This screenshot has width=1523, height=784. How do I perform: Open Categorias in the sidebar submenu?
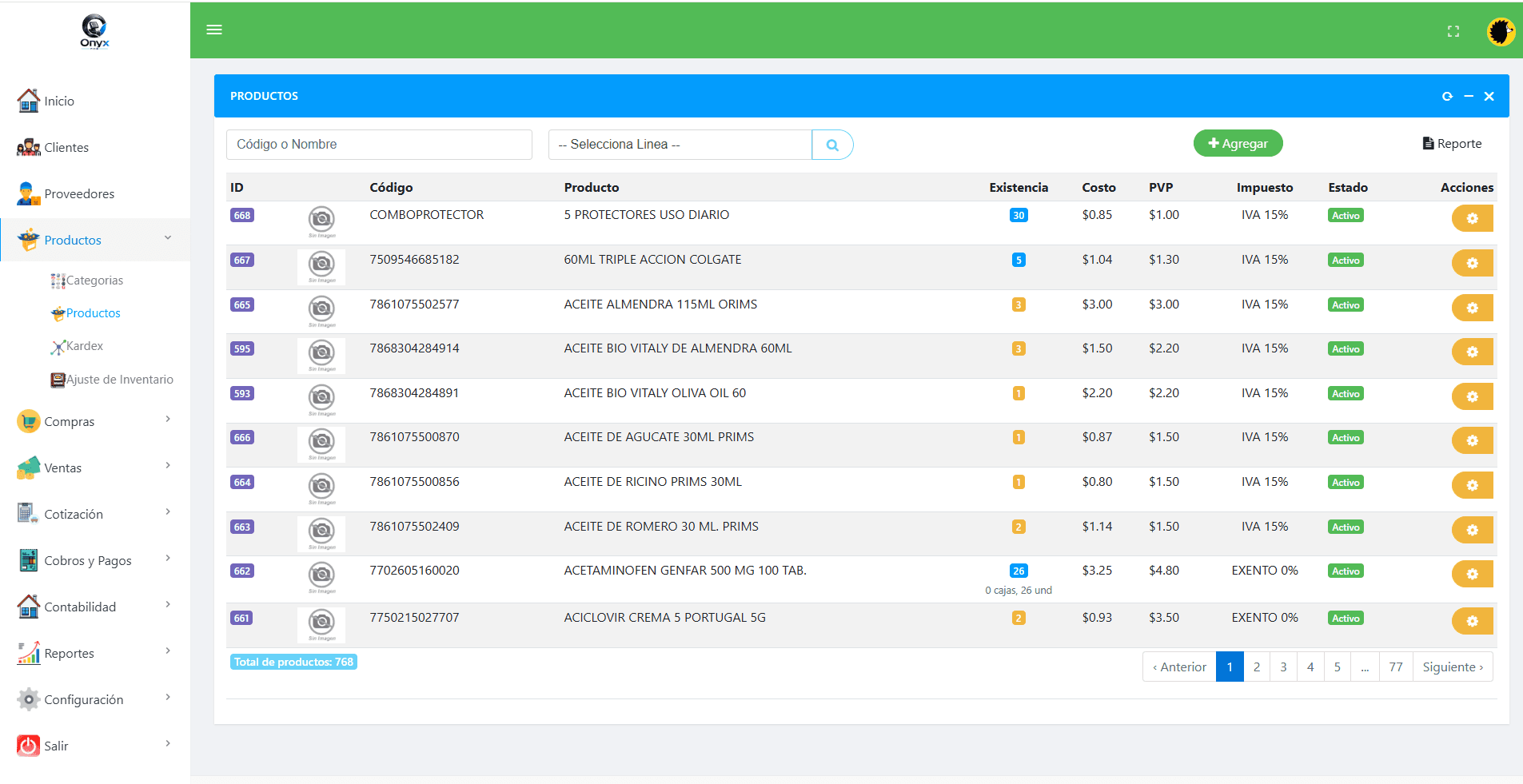94,281
